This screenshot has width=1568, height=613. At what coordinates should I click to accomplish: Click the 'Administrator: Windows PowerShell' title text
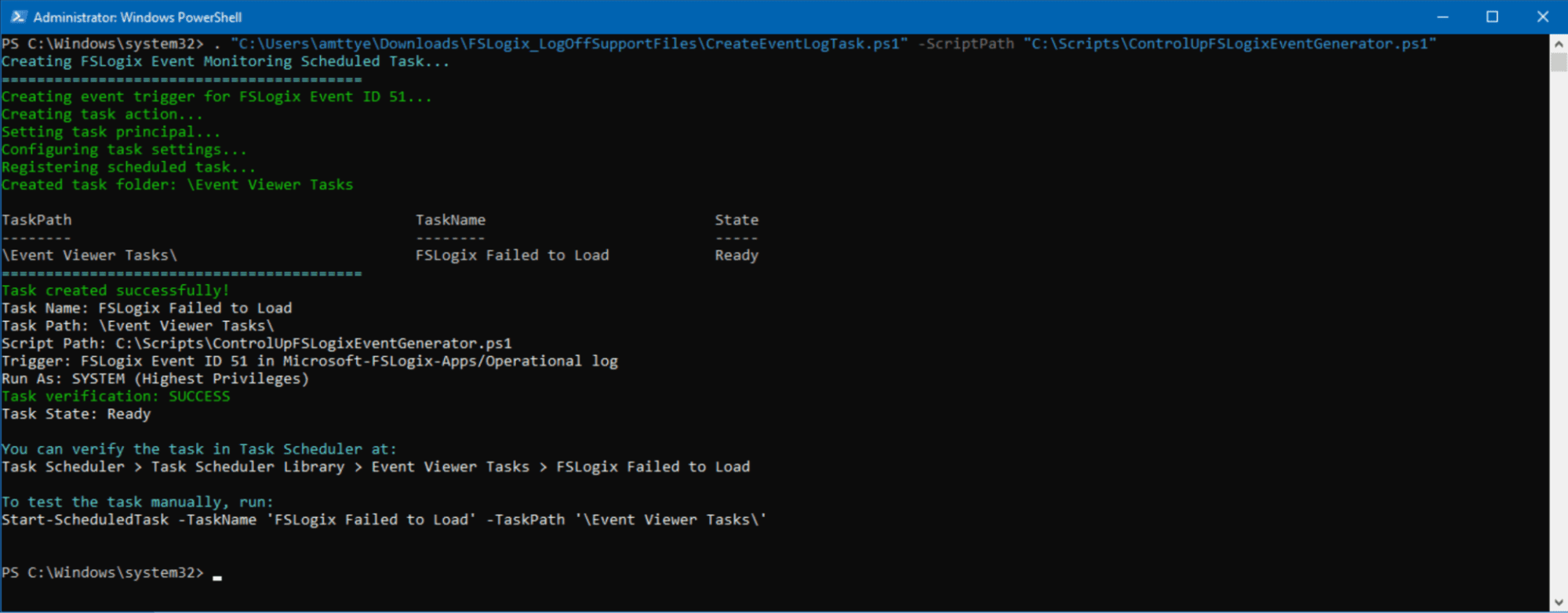tap(137, 17)
